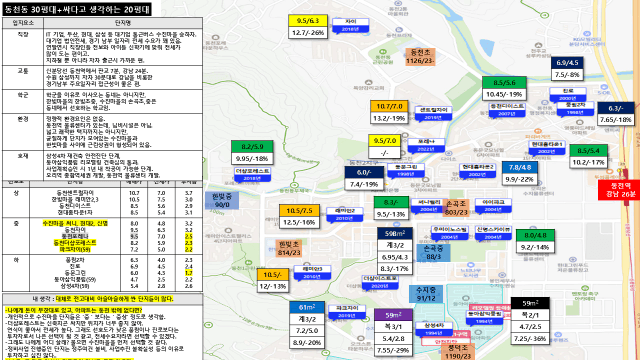The height and width of the screenshot is (360, 640).
Task: Select the 12.5/-16% value box
Action: pos(299,222)
